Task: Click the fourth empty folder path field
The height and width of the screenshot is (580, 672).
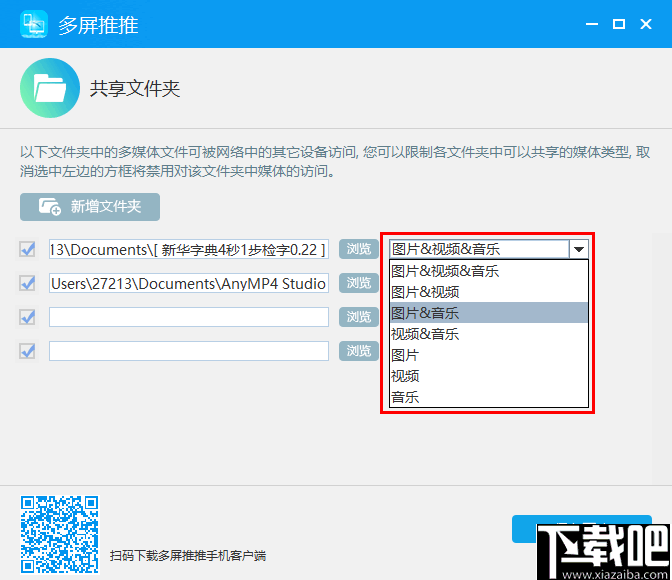Action: [189, 351]
